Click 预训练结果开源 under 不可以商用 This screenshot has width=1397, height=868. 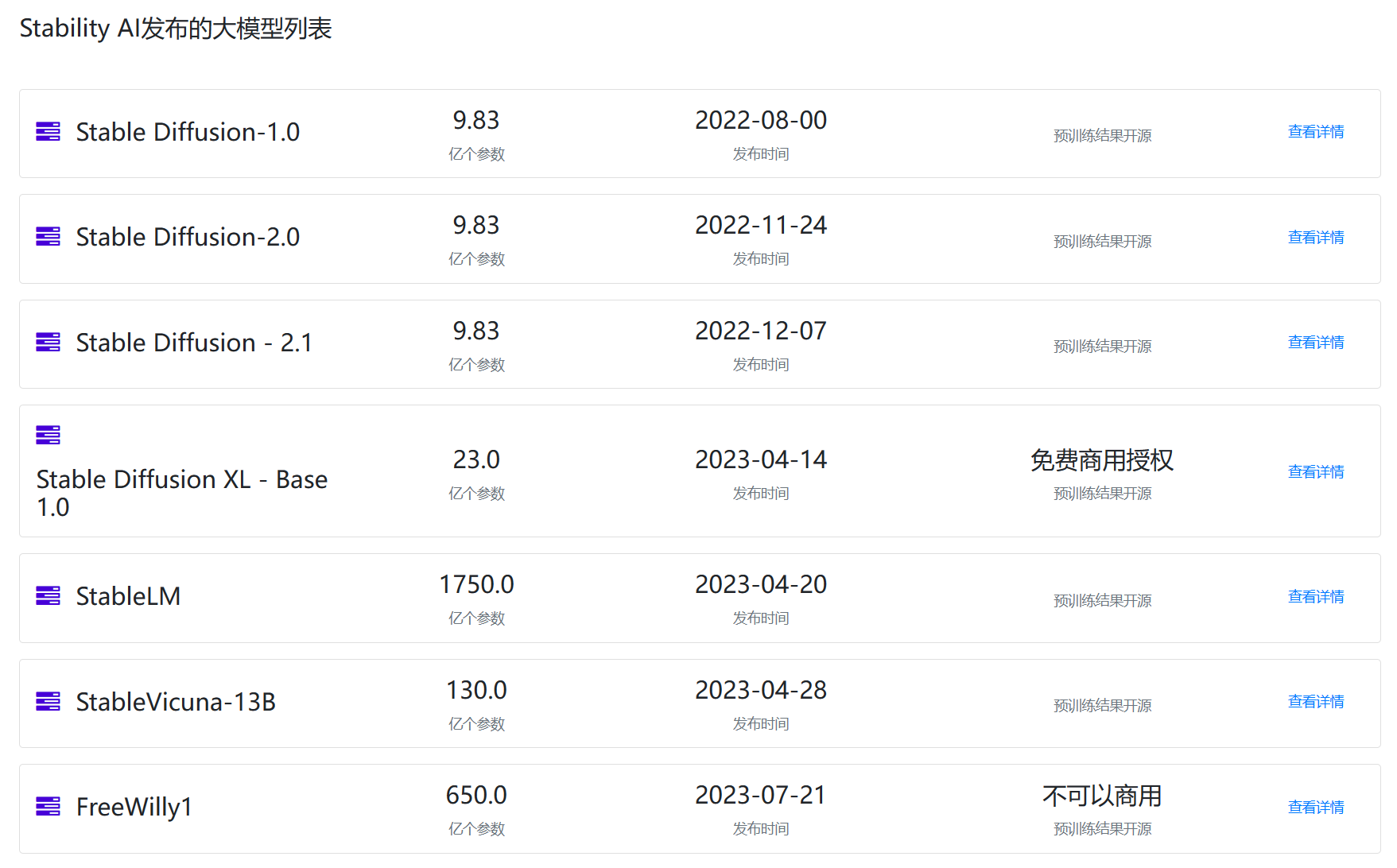(x=1102, y=829)
